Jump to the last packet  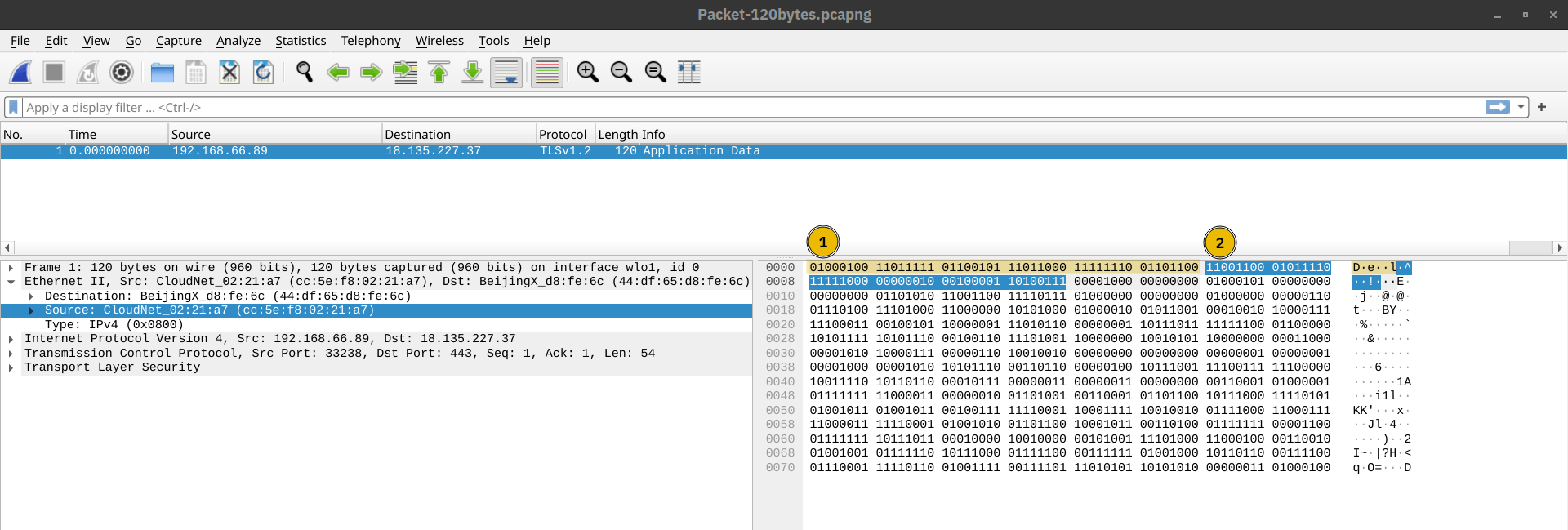coord(472,73)
